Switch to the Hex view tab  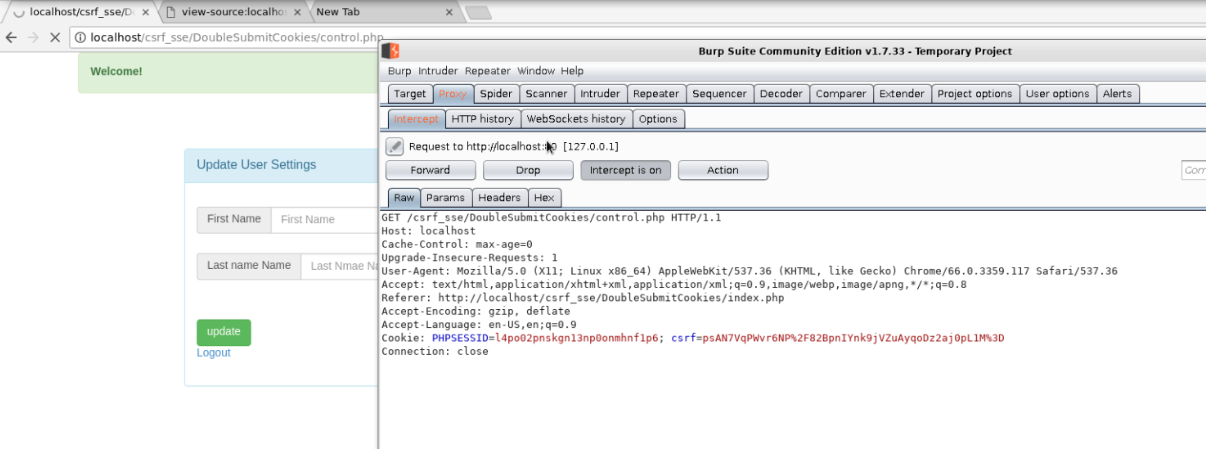click(544, 198)
